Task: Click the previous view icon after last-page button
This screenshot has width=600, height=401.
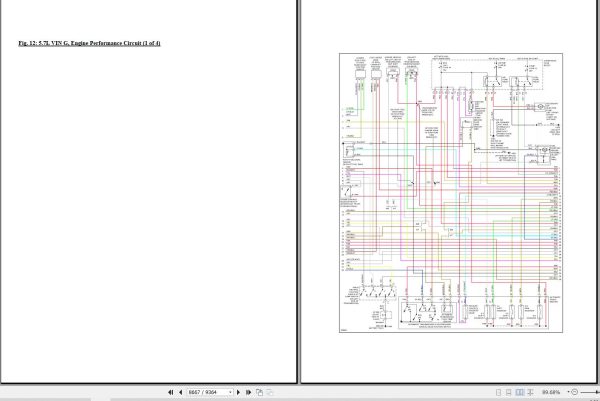Action: pos(259,392)
